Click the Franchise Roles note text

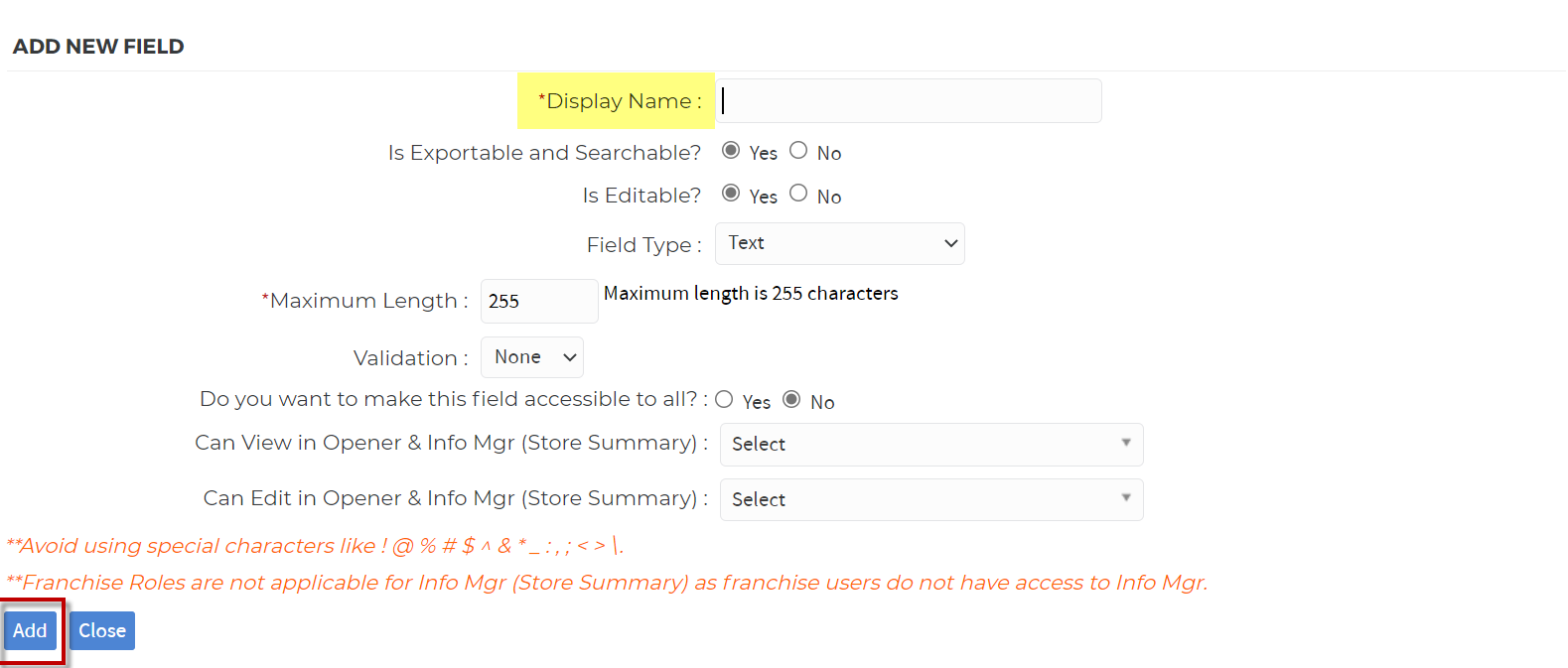607,583
